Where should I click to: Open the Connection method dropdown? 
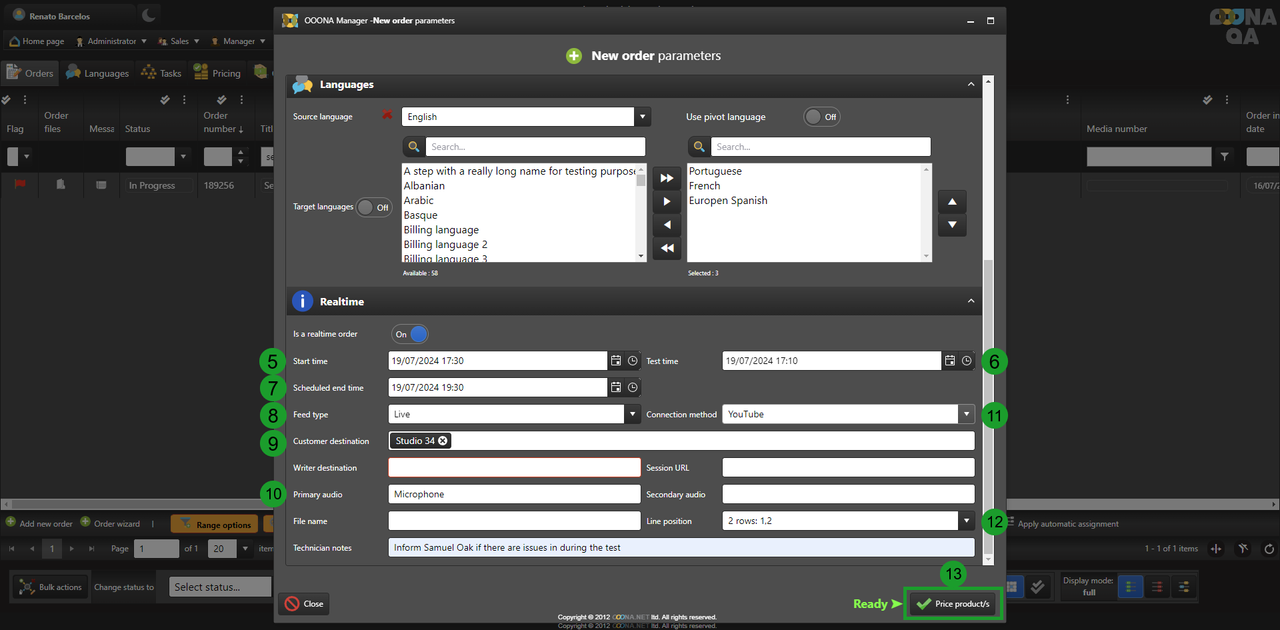966,414
